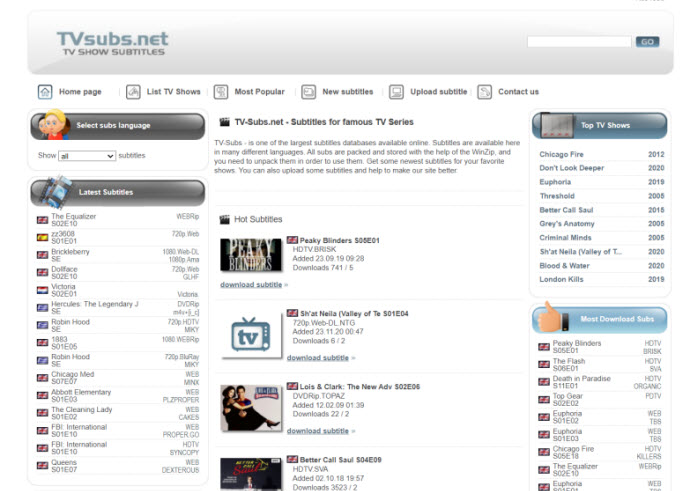Screen dimensions: 700x491
Task: Click the GO search button
Action: (x=647, y=42)
